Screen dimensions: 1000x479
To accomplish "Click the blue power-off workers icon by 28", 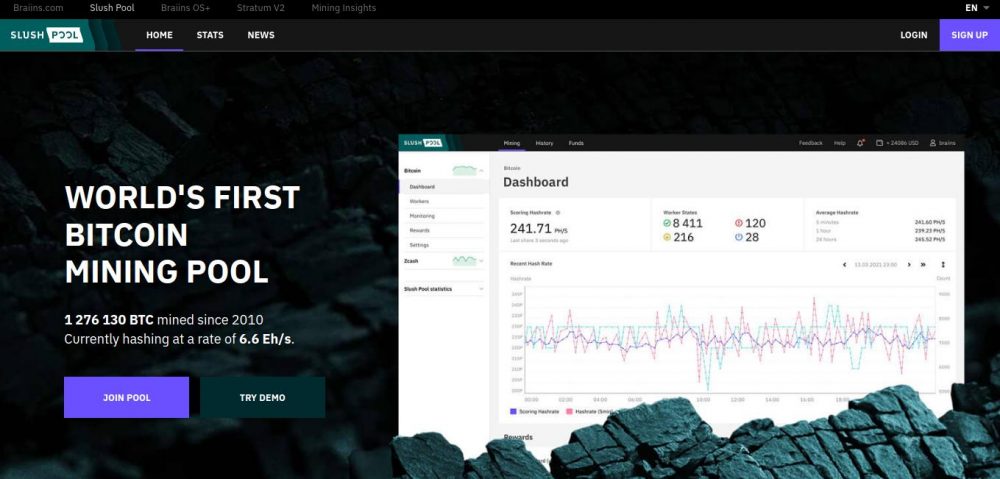I will [739, 237].
